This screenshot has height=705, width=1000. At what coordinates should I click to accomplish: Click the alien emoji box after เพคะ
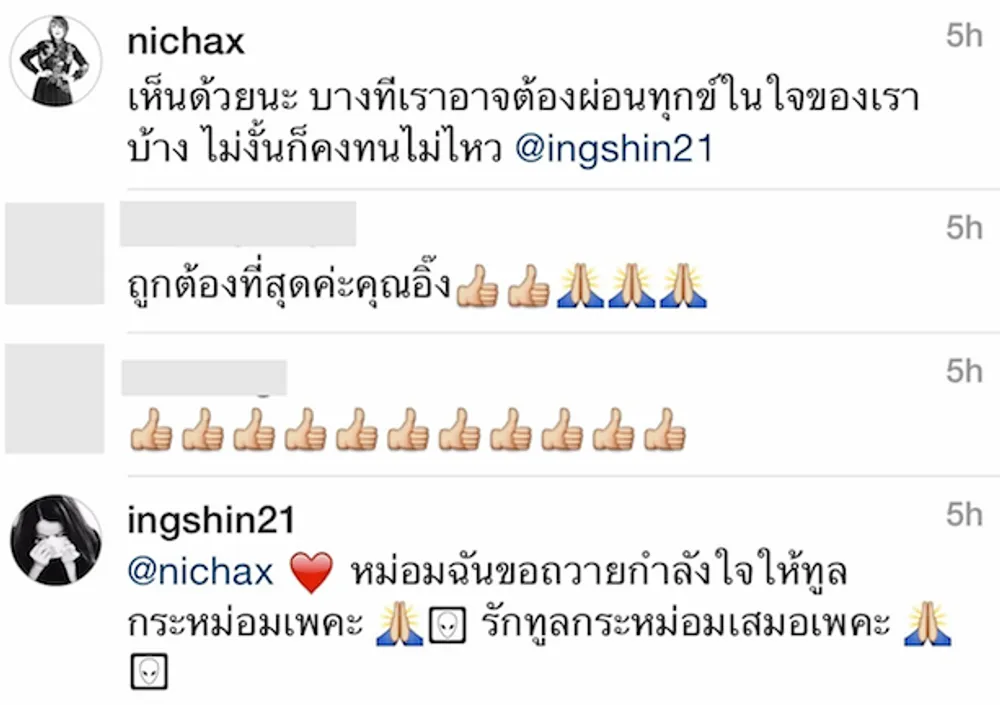point(447,625)
